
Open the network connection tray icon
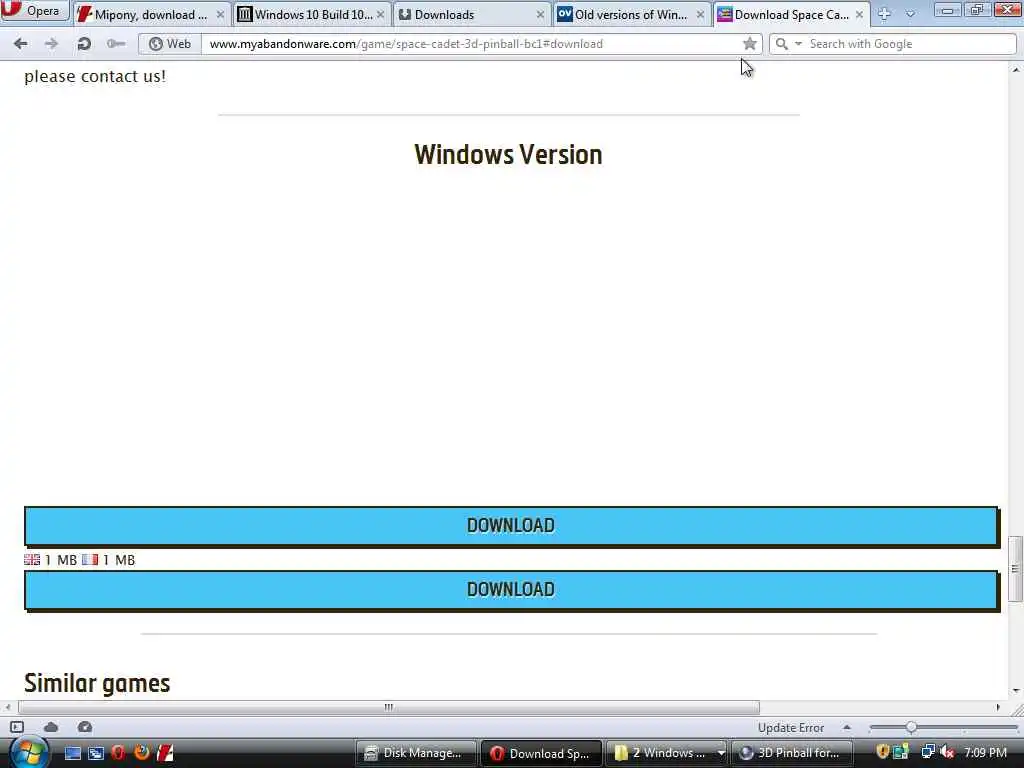[x=927, y=752]
